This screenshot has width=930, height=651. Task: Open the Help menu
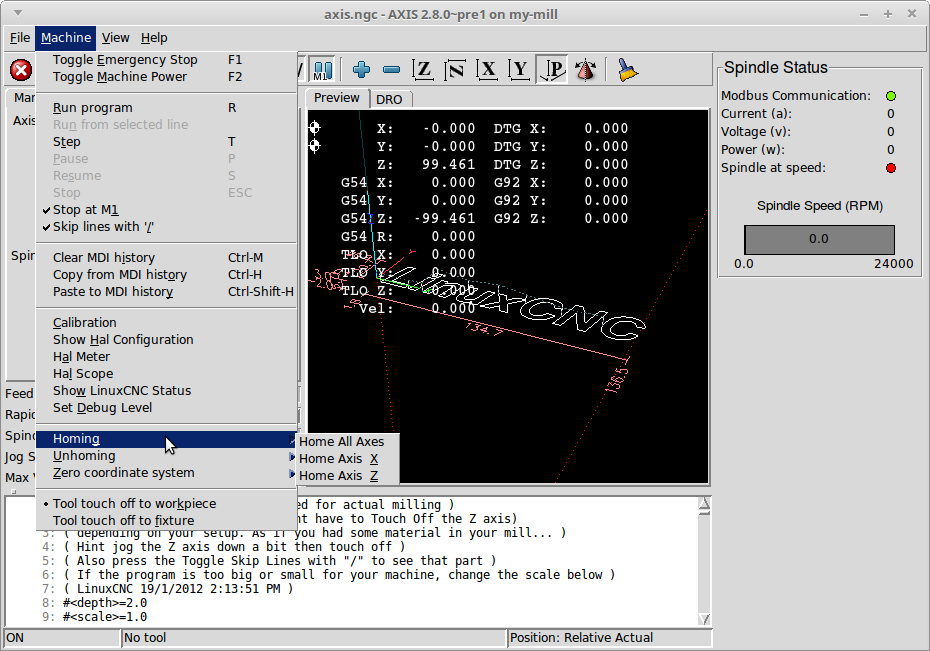click(x=154, y=38)
